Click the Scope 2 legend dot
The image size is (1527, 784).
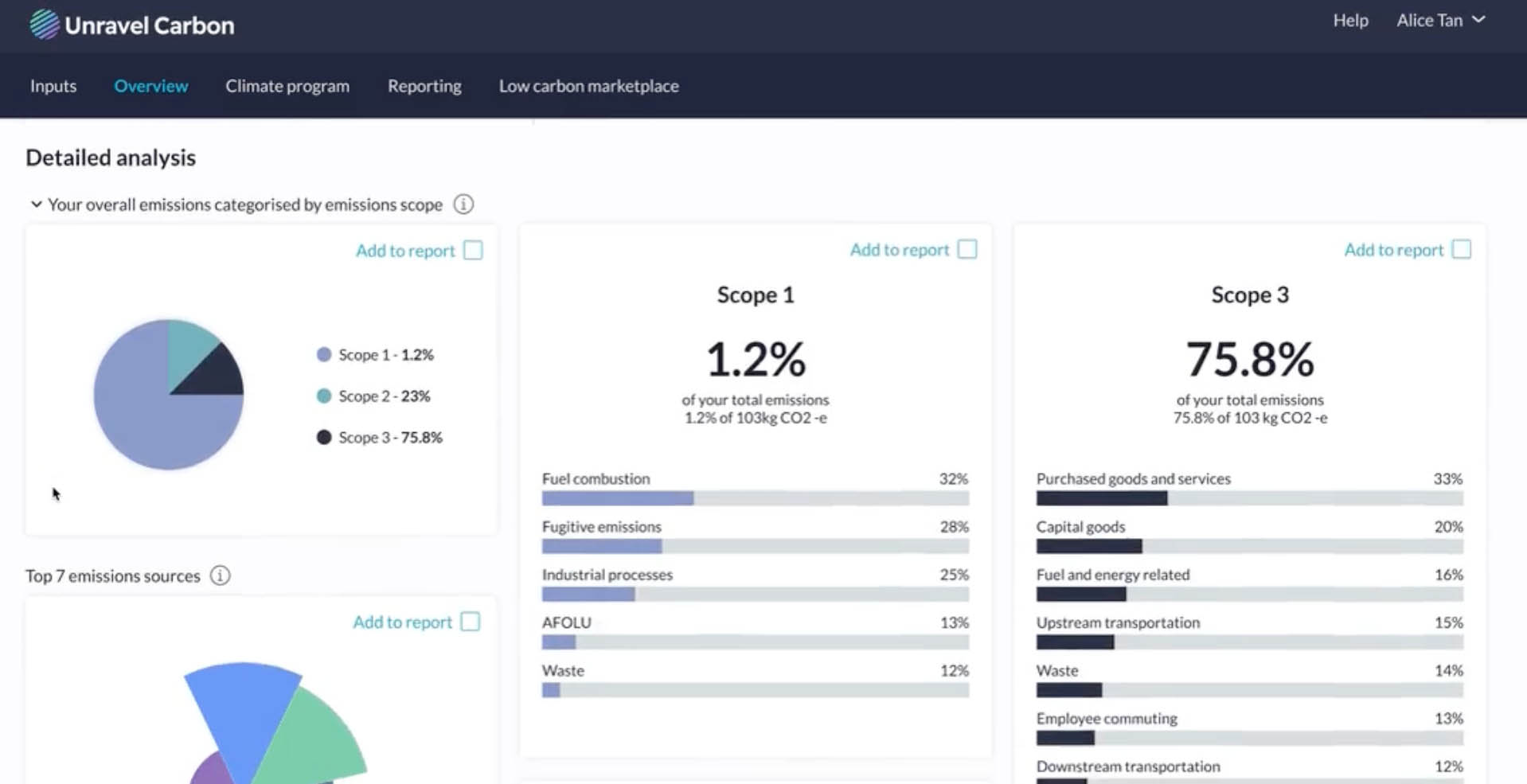click(x=324, y=396)
